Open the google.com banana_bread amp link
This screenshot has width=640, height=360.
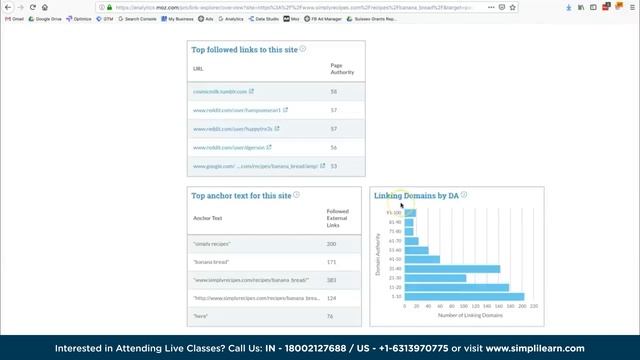tap(255, 166)
